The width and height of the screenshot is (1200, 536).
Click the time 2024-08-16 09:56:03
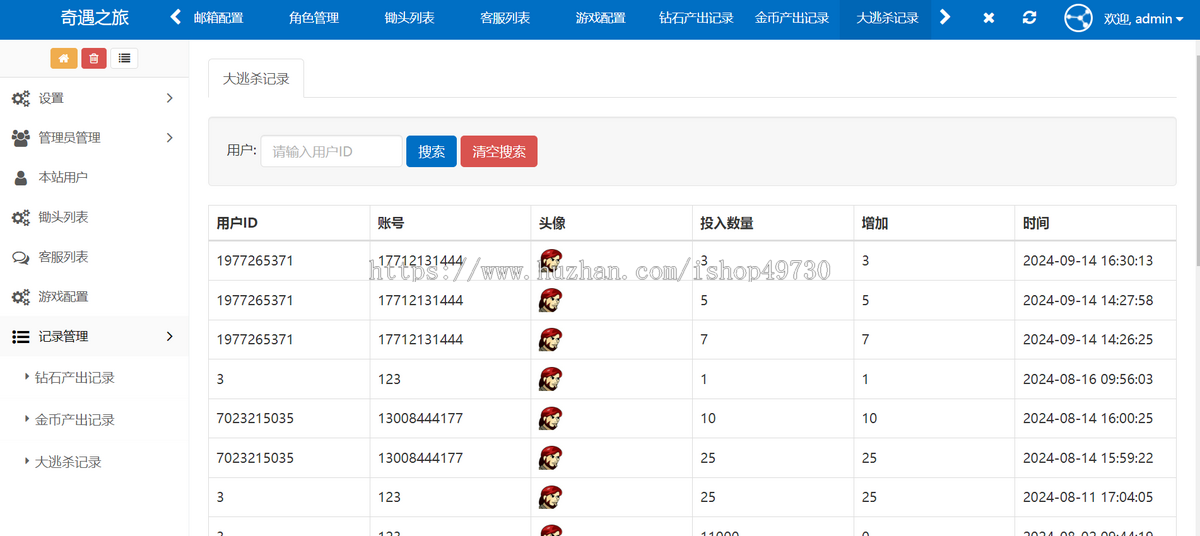point(1088,379)
